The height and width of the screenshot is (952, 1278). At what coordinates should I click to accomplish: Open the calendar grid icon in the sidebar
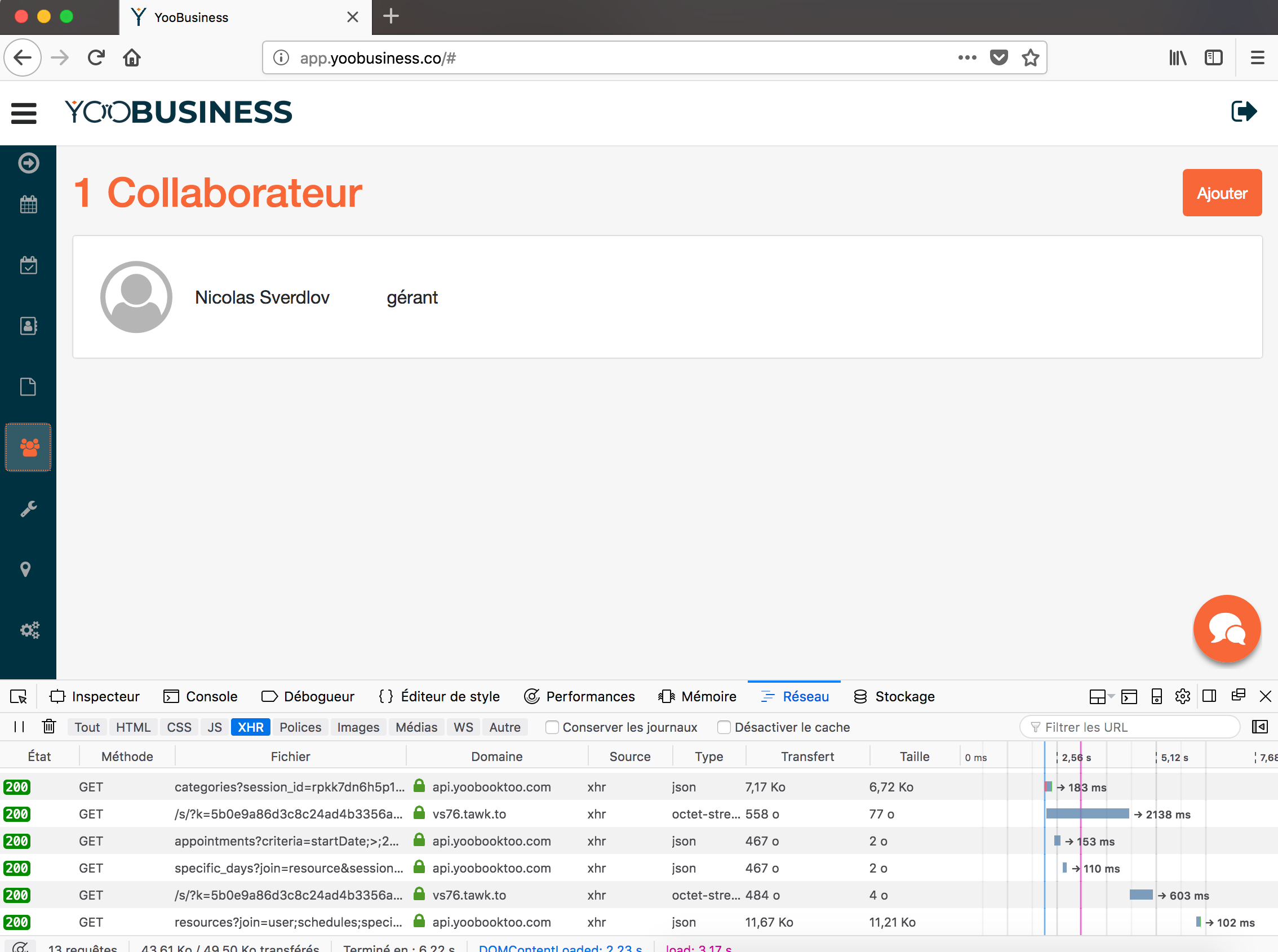pyautogui.click(x=28, y=204)
